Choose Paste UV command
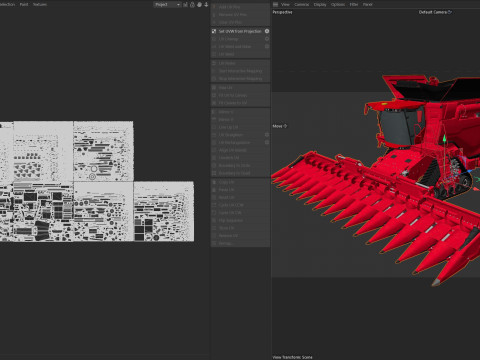This screenshot has width=480, height=360. [240, 190]
